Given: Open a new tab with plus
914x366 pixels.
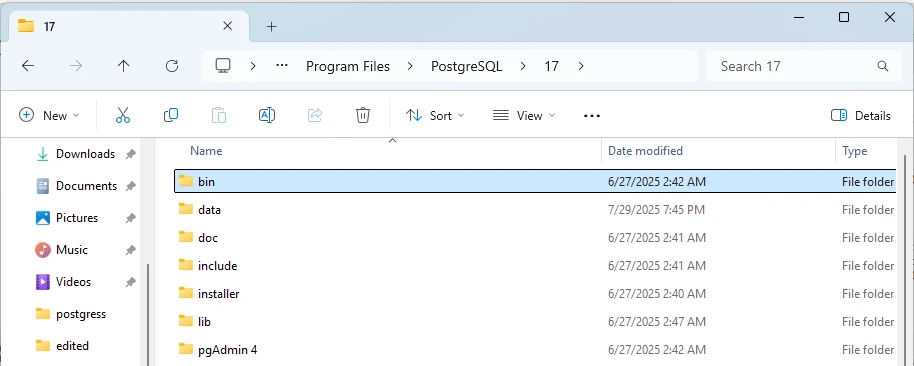Looking at the screenshot, I should point(271,27).
